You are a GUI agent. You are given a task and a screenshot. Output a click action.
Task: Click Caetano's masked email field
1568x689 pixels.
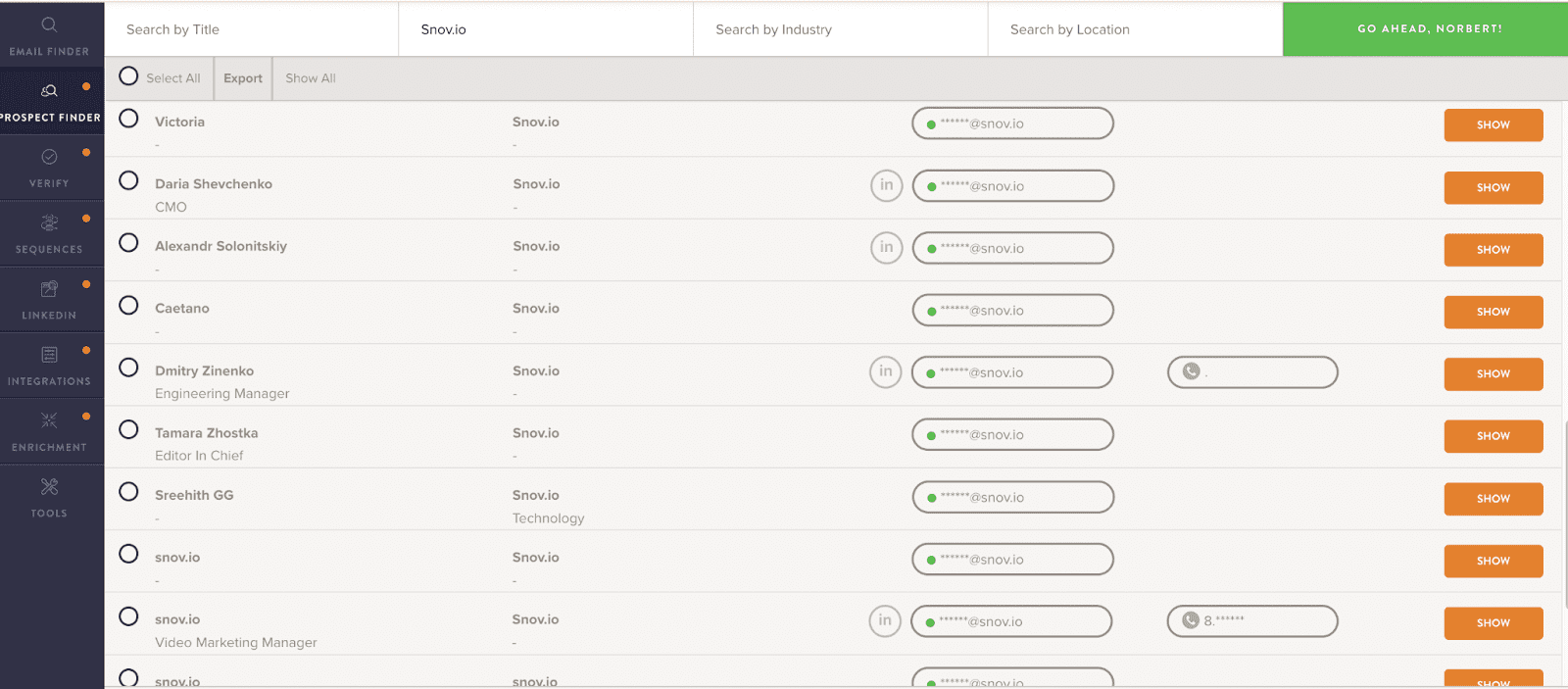coord(1012,310)
